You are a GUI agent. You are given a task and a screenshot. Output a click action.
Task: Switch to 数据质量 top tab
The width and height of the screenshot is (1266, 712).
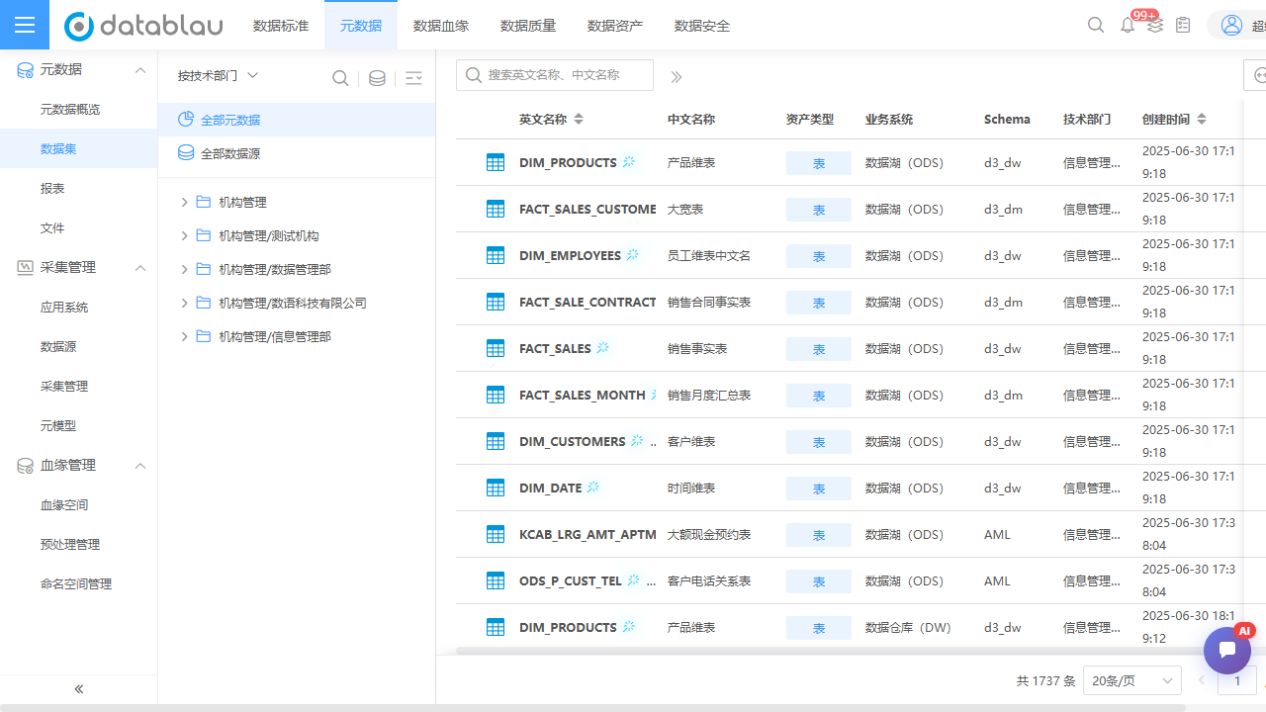[x=528, y=26]
